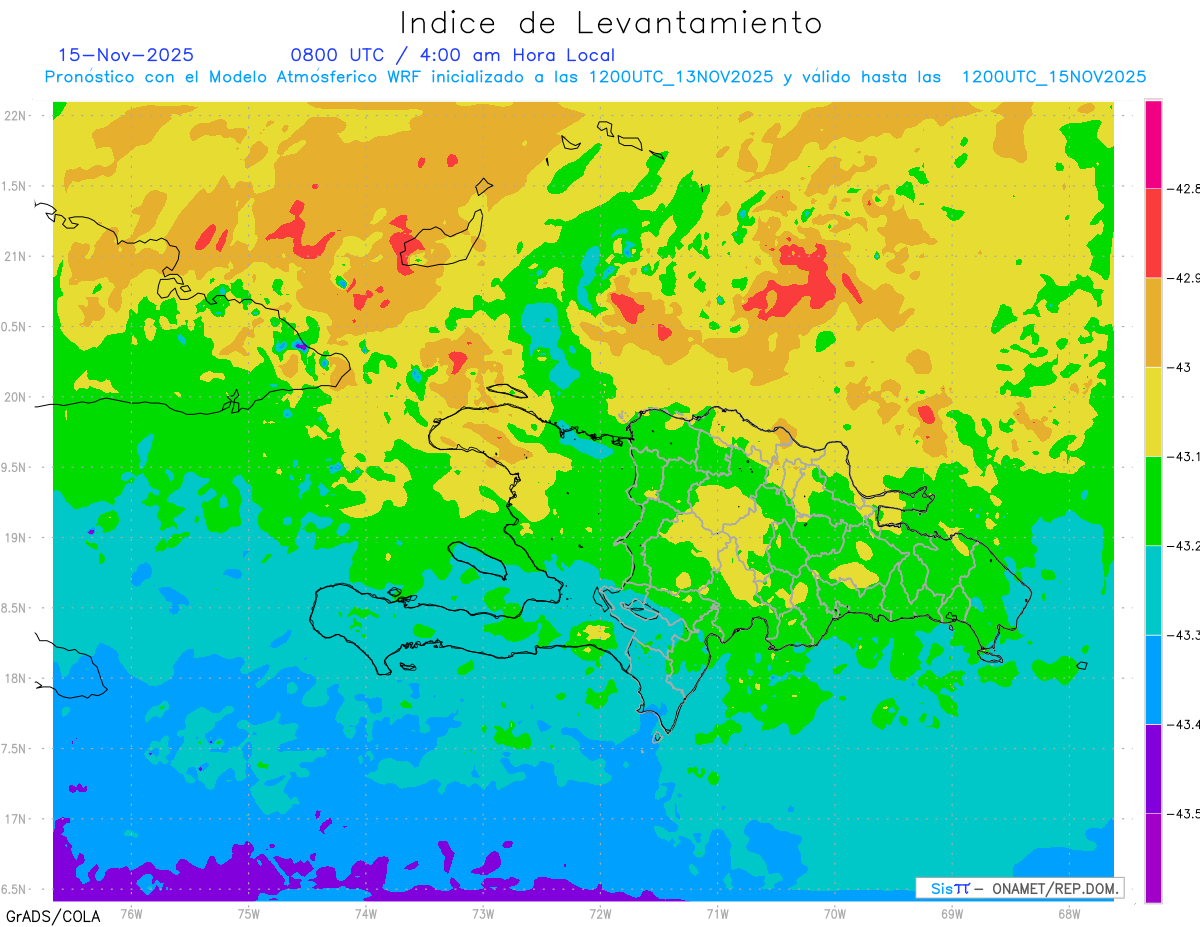Image resolution: width=1200 pixels, height=927 pixels.
Task: Click the 72W longitude label
Action: point(600,912)
